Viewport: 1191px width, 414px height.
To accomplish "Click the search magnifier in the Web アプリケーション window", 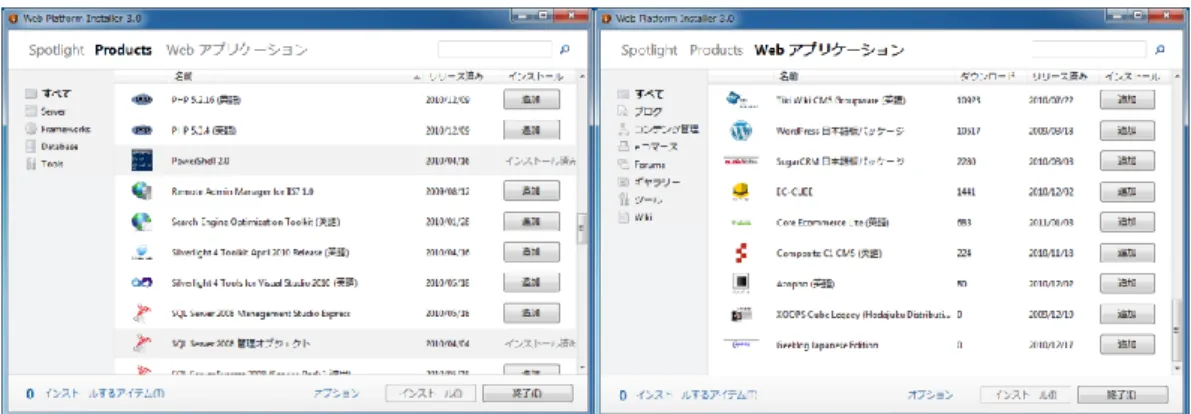I will click(x=1159, y=49).
